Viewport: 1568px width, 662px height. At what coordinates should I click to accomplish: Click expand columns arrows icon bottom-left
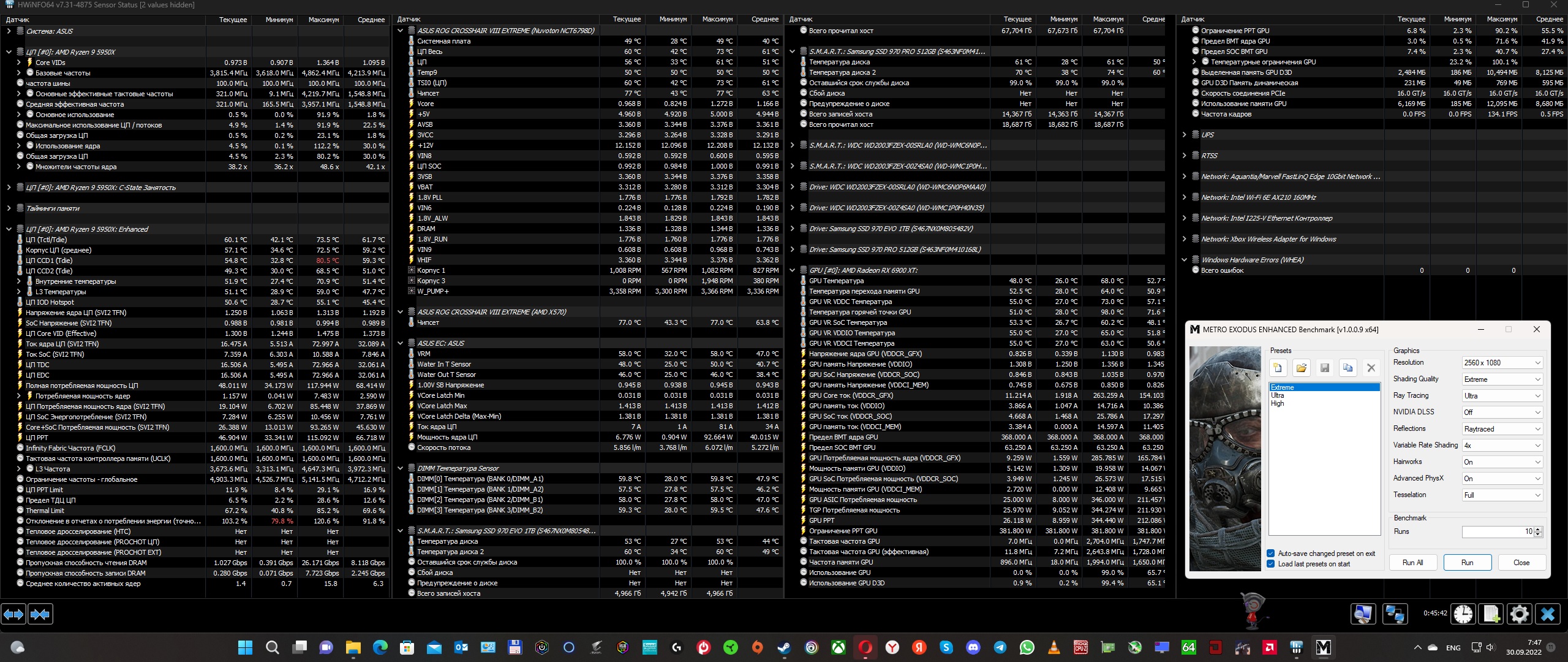(x=13, y=614)
